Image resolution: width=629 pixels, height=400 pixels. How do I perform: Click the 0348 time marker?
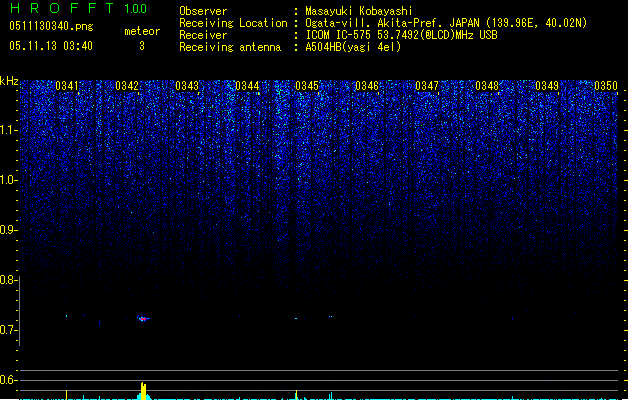487,85
